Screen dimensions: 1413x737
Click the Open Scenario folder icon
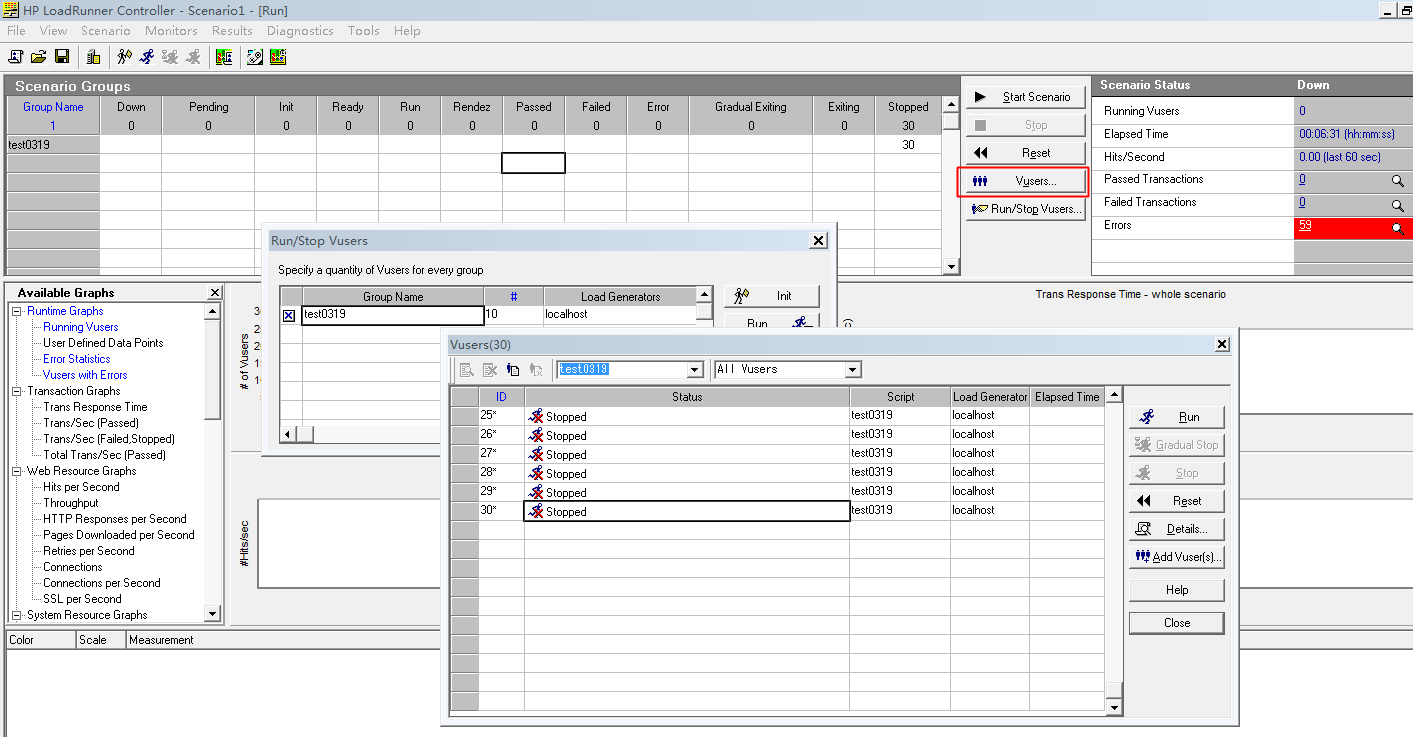pyautogui.click(x=39, y=57)
